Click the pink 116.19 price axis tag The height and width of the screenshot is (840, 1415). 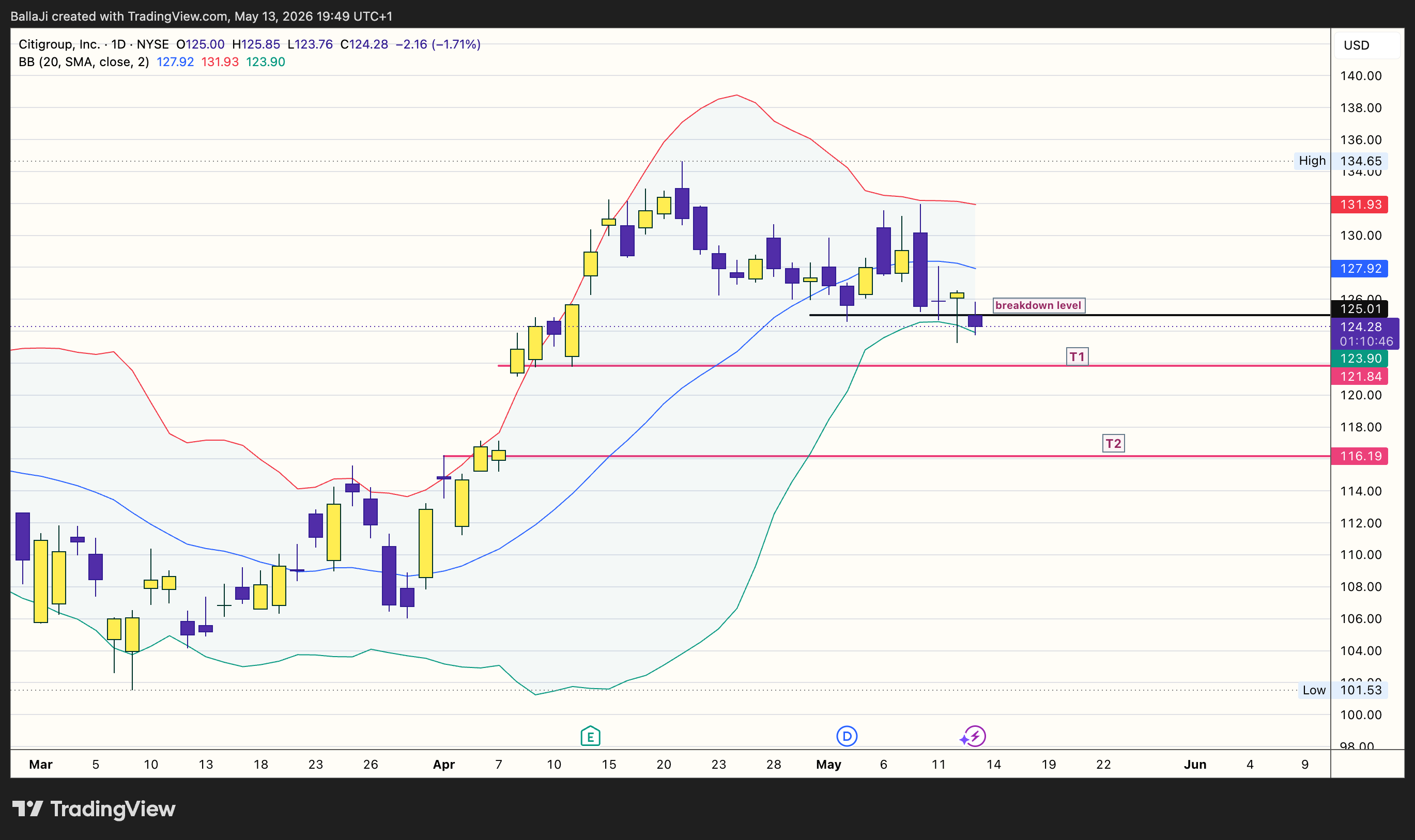point(1360,456)
